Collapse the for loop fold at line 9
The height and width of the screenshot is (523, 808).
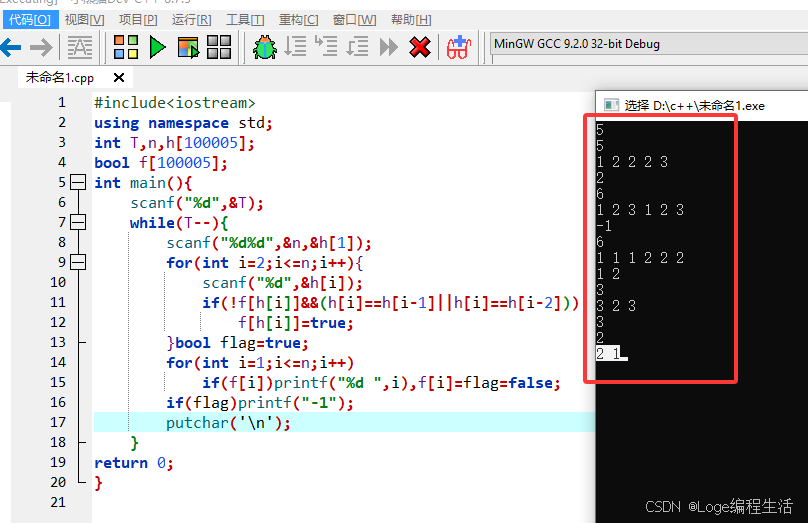(78, 262)
